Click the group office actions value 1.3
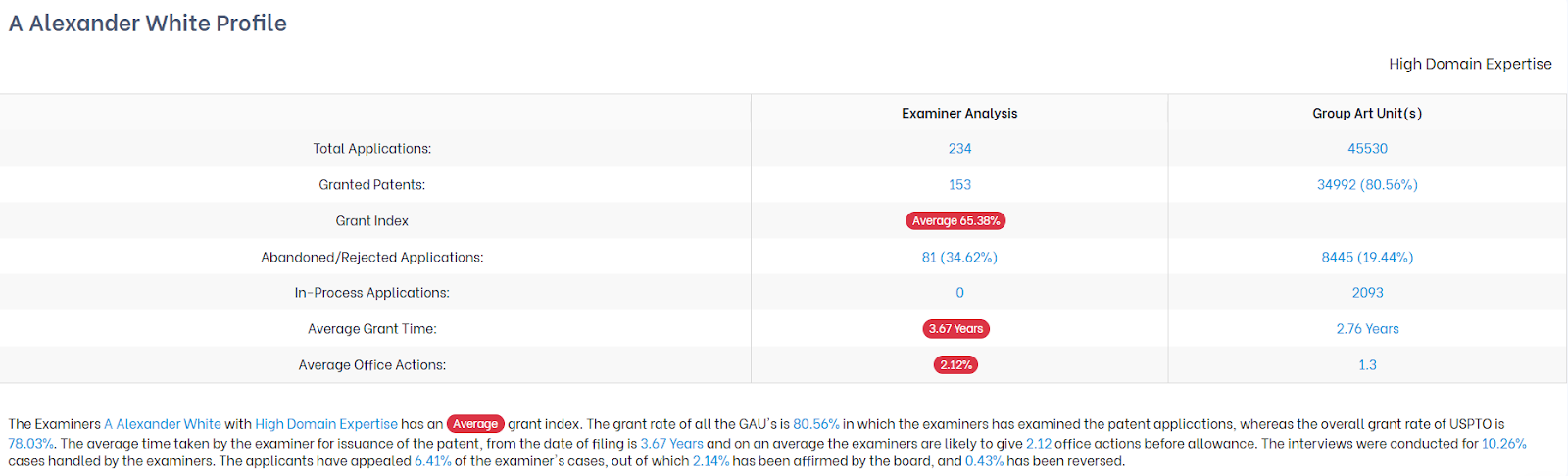This screenshot has width=1568, height=476. [1367, 365]
